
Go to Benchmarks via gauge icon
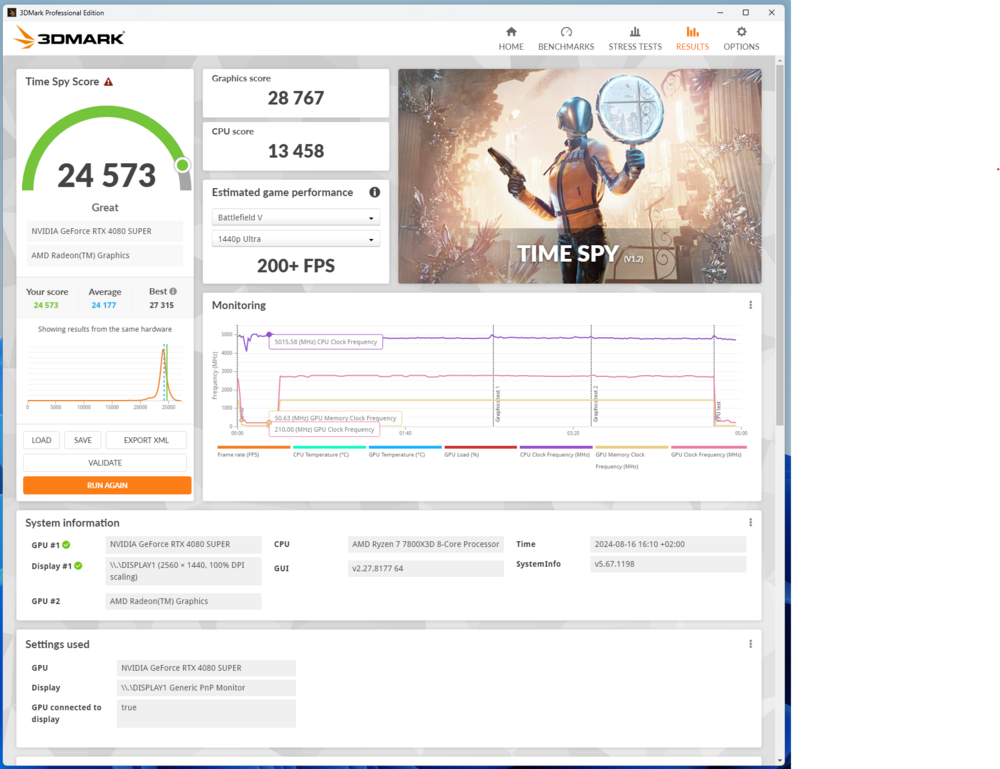[566, 32]
